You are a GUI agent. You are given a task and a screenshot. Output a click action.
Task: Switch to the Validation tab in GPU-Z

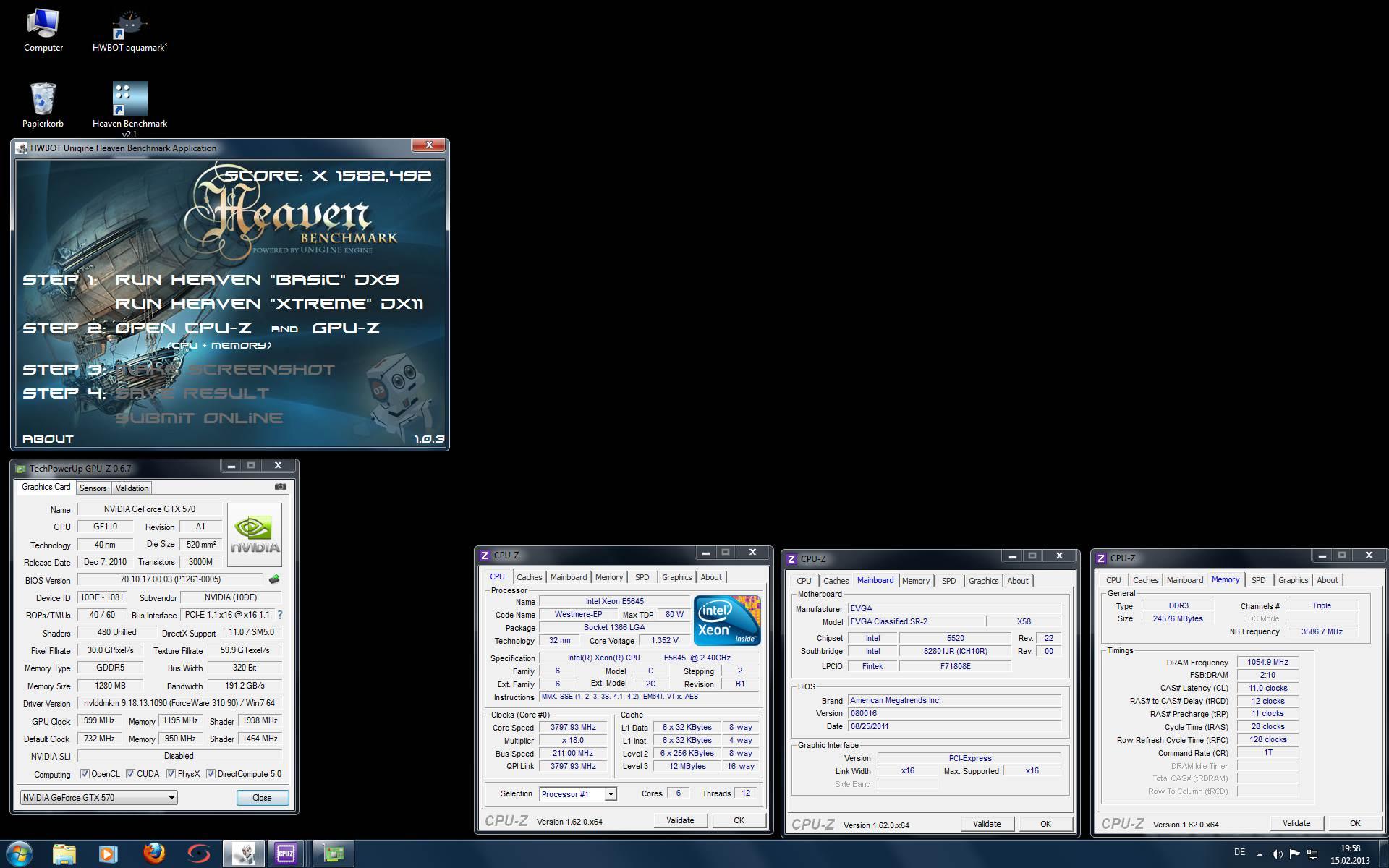132,488
